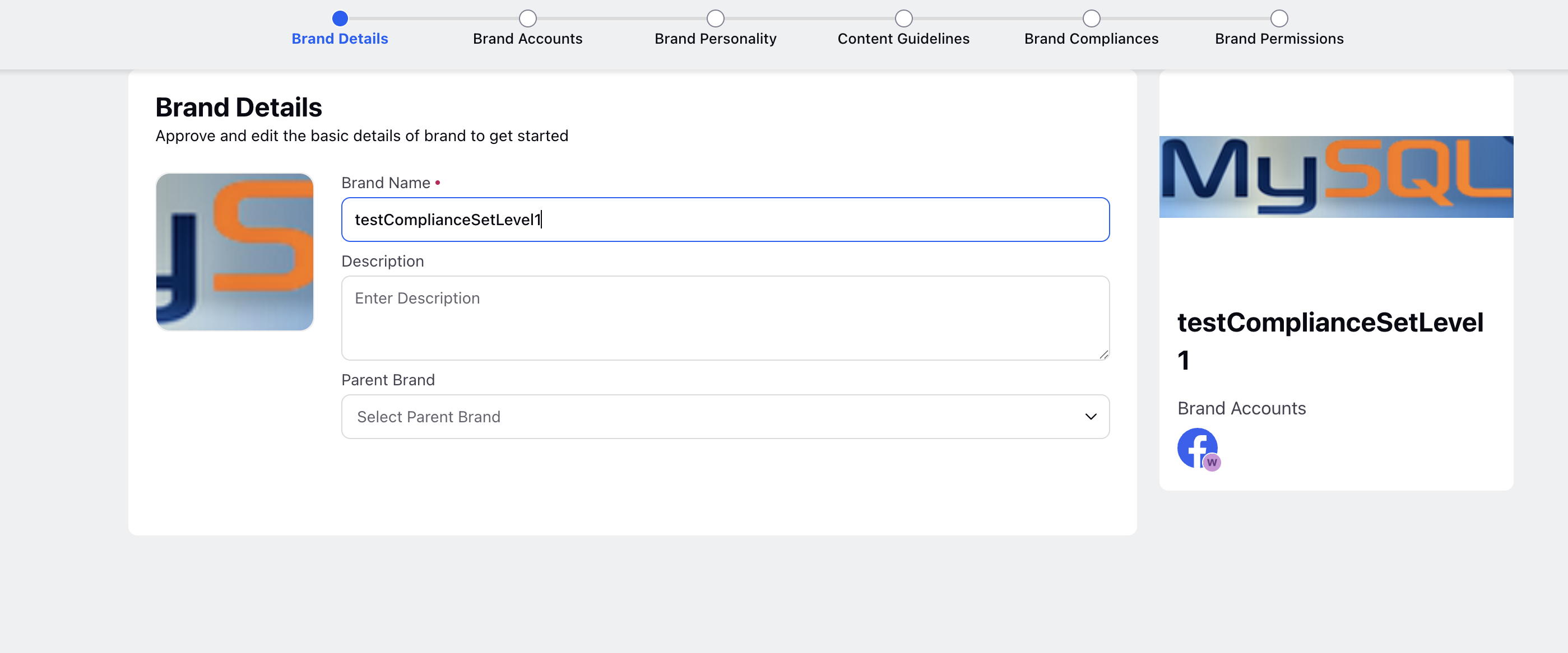Go to the Brand Accounts tab label
The height and width of the screenshot is (653, 1568).
528,39
